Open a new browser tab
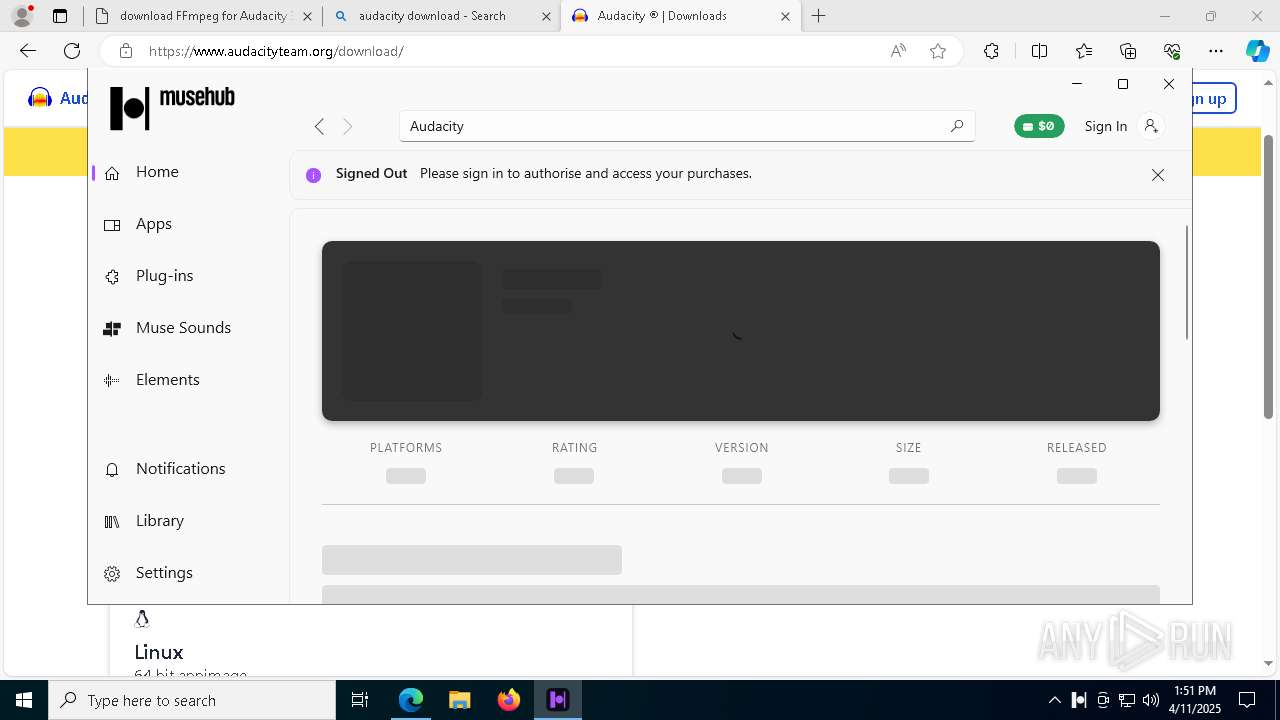This screenshot has width=1280, height=720. pyautogui.click(x=819, y=16)
